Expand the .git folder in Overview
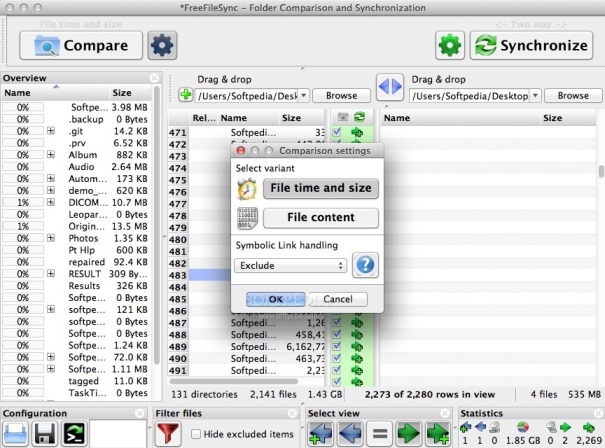 coord(51,131)
